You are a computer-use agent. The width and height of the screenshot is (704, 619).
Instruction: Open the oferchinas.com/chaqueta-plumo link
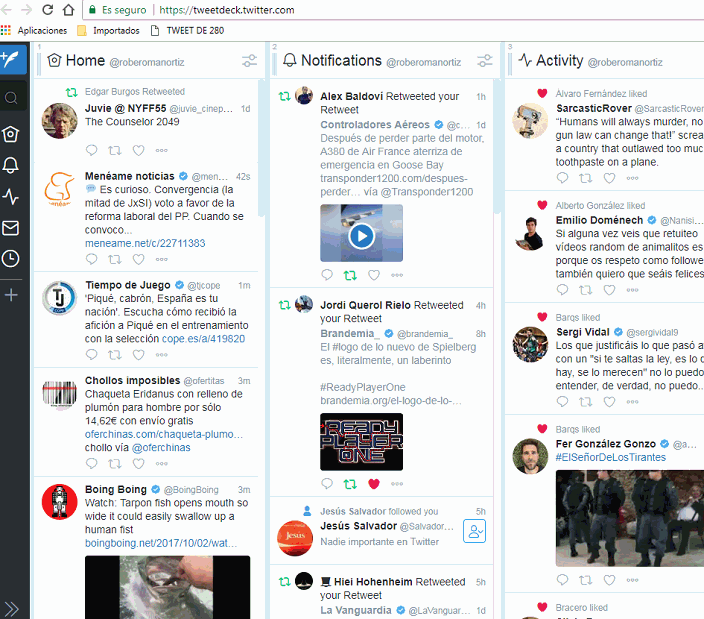(164, 435)
